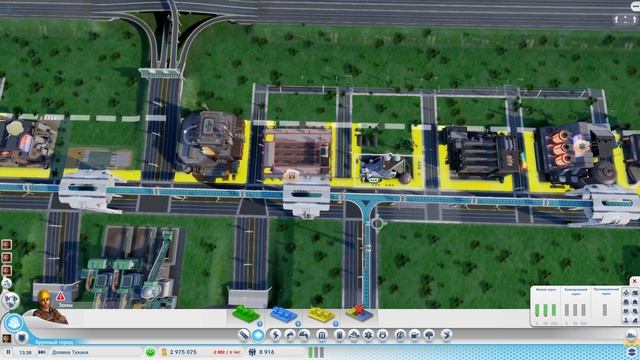Click the green happiness smiley face
The width and height of the screenshot is (640, 360).
[150, 352]
